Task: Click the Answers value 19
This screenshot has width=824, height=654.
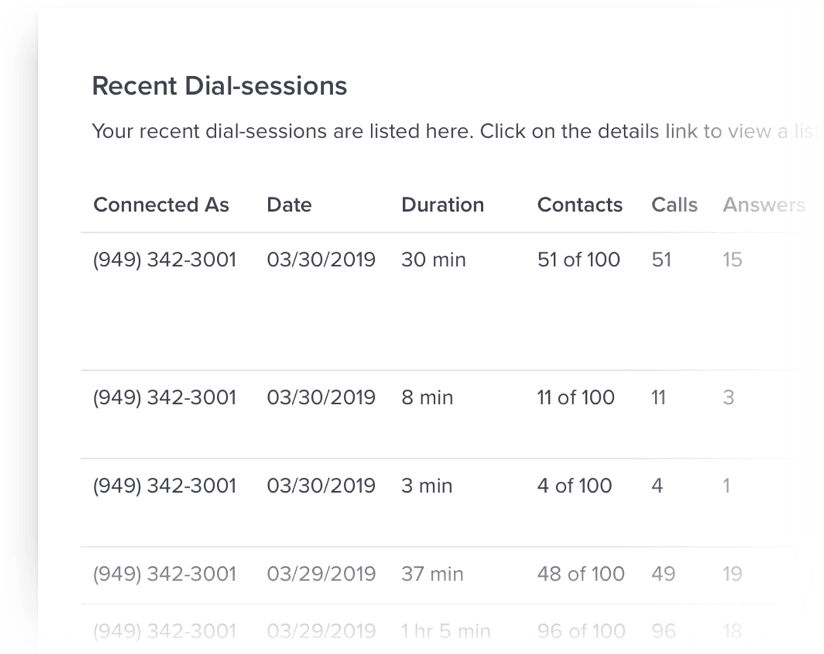Action: pyautogui.click(x=733, y=574)
